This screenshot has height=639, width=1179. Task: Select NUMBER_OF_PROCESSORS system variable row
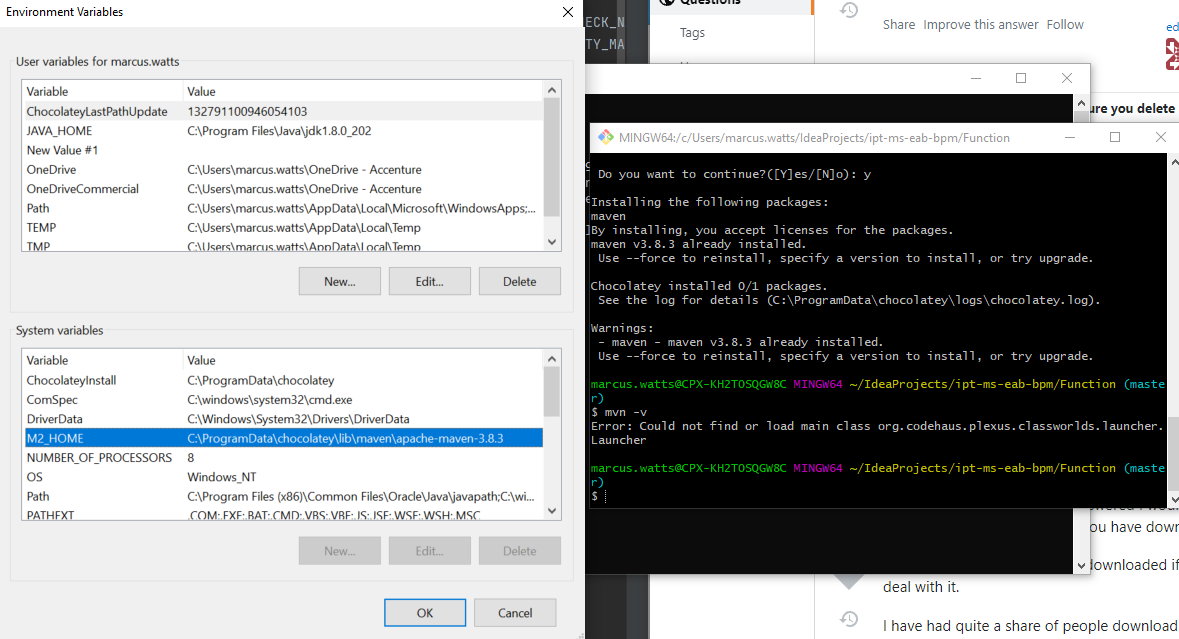[283, 458]
